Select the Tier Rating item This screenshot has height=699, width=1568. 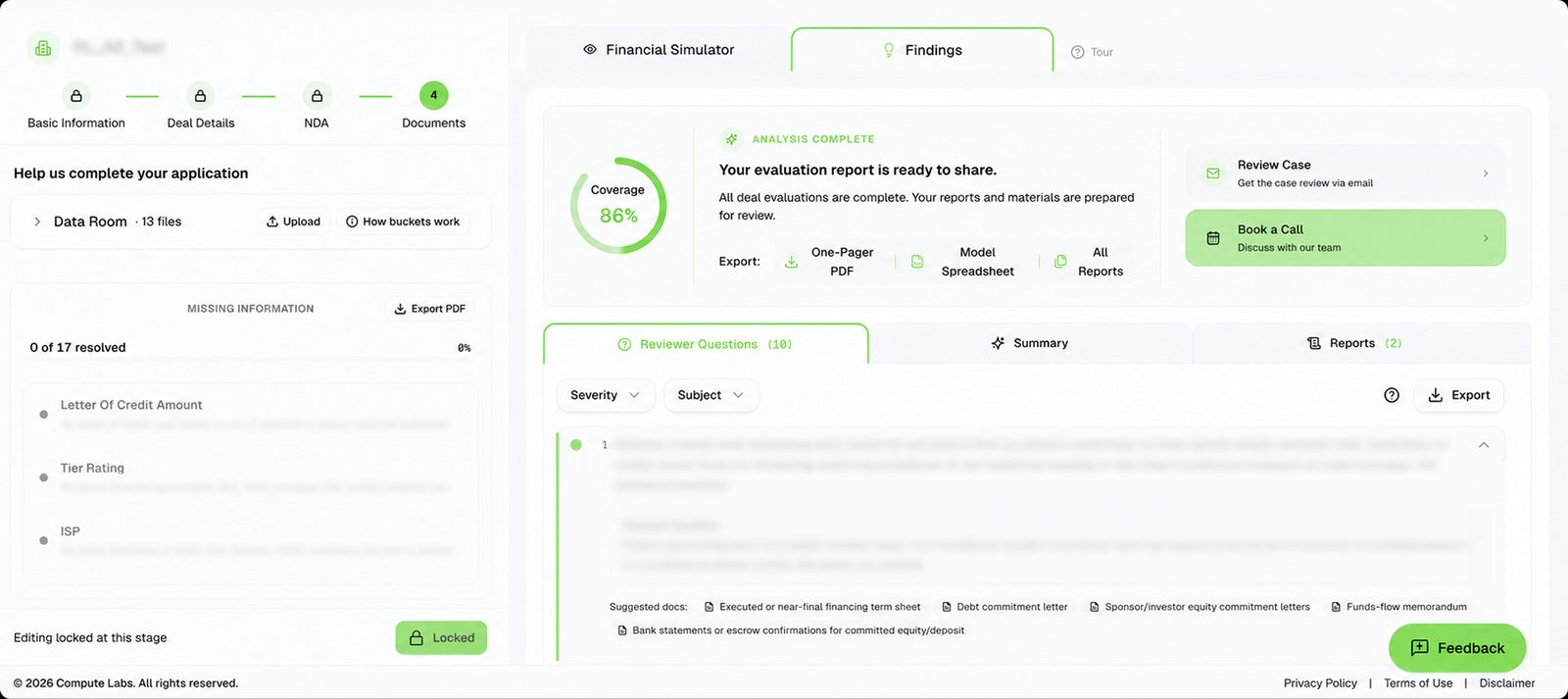(251, 477)
